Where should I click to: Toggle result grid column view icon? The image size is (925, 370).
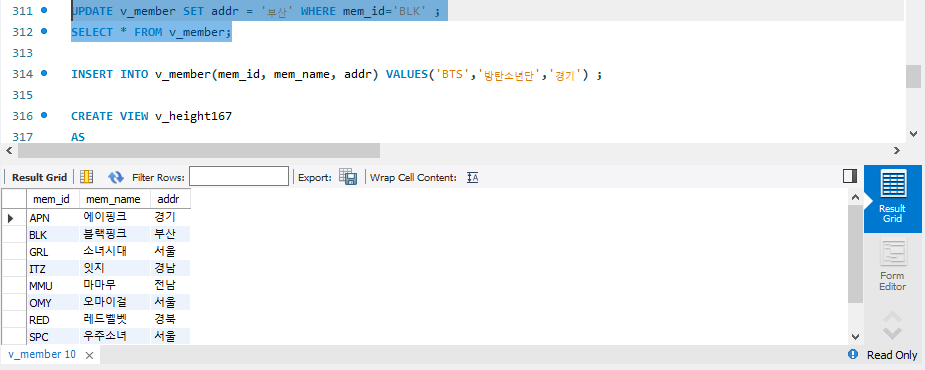click(87, 176)
